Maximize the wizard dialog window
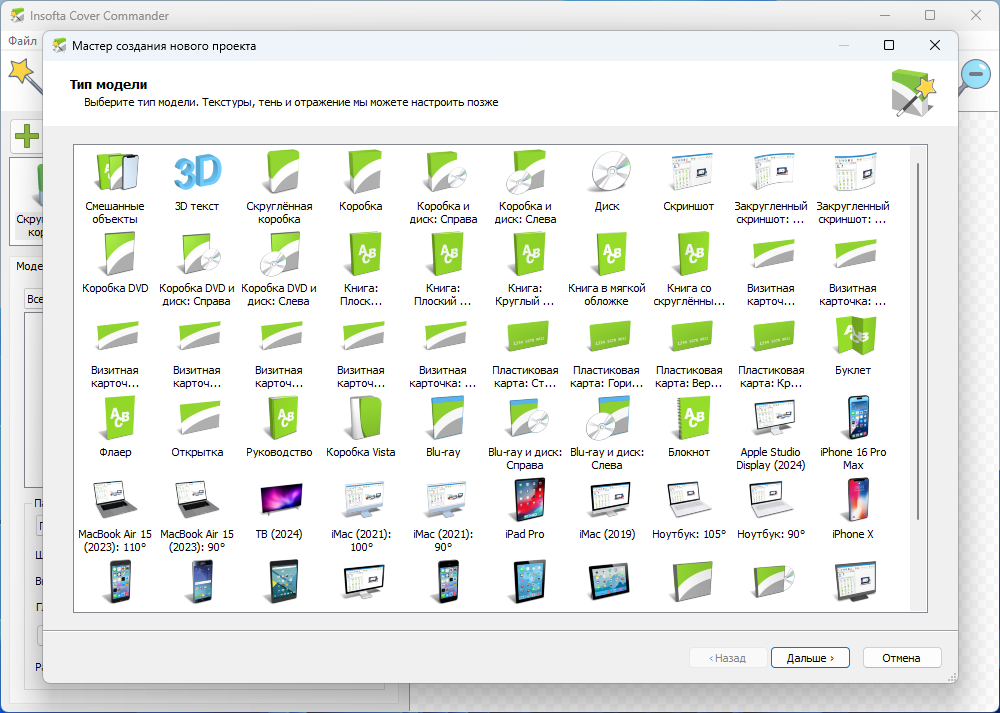 (x=889, y=45)
